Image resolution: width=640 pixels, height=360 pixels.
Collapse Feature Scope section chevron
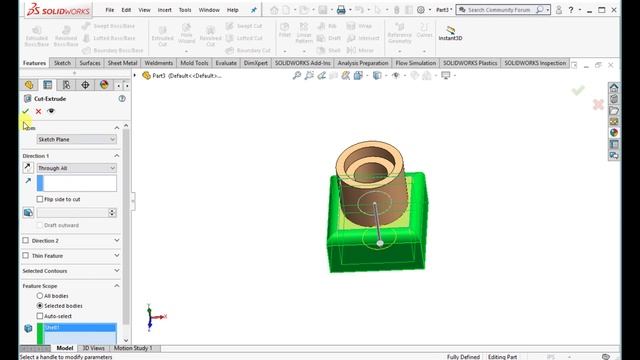click(x=117, y=286)
